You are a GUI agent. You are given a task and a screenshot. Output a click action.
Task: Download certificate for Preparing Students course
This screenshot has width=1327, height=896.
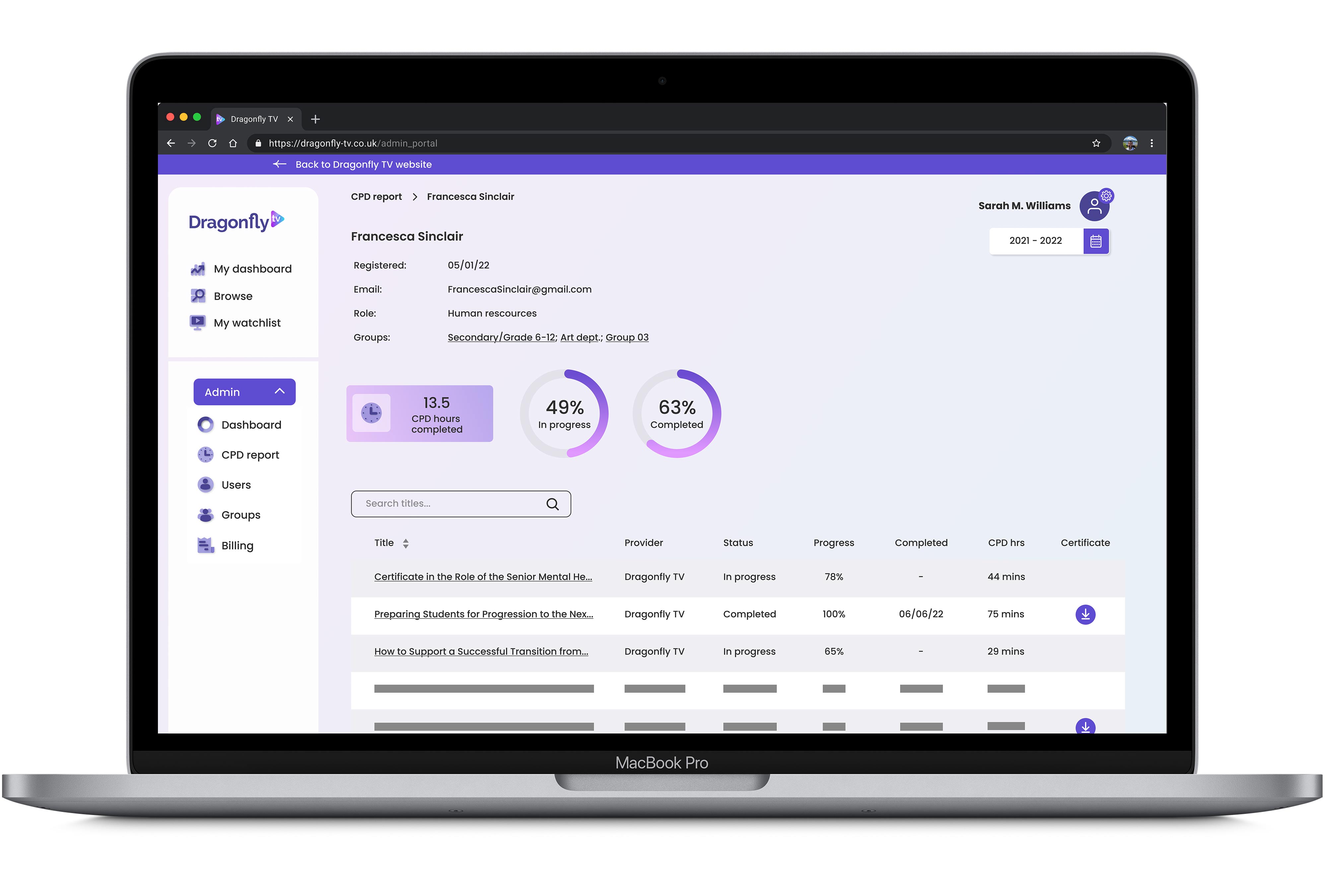pyautogui.click(x=1085, y=613)
